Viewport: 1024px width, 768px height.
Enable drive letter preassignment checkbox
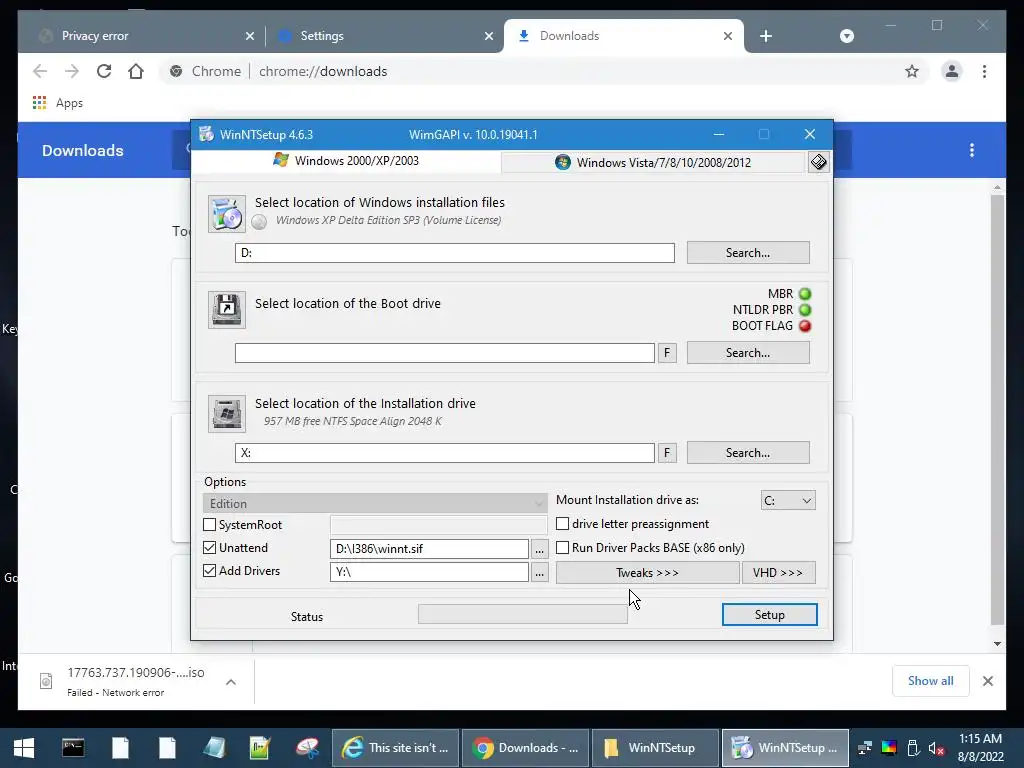point(562,524)
